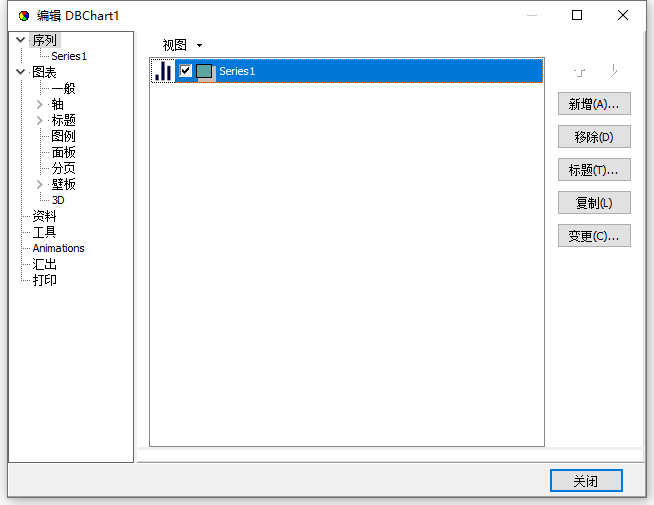Close the 编辑 DBChart1 window
This screenshot has width=654, height=505.
(623, 15)
